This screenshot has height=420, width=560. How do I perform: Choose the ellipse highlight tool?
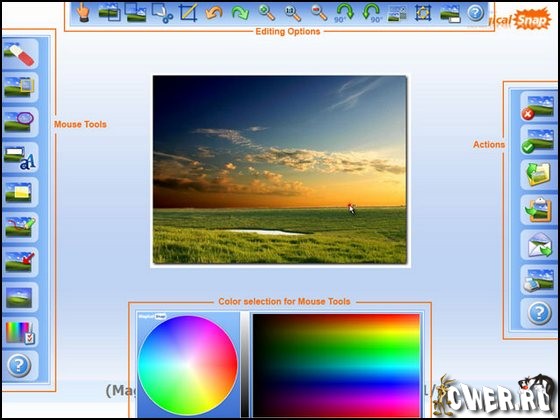click(x=20, y=122)
